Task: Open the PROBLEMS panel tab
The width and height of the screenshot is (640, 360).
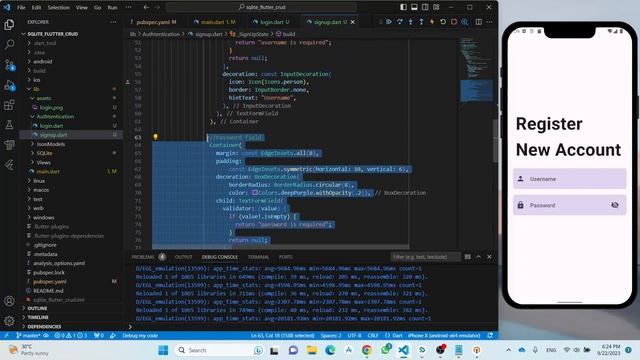Action: pyautogui.click(x=143, y=257)
